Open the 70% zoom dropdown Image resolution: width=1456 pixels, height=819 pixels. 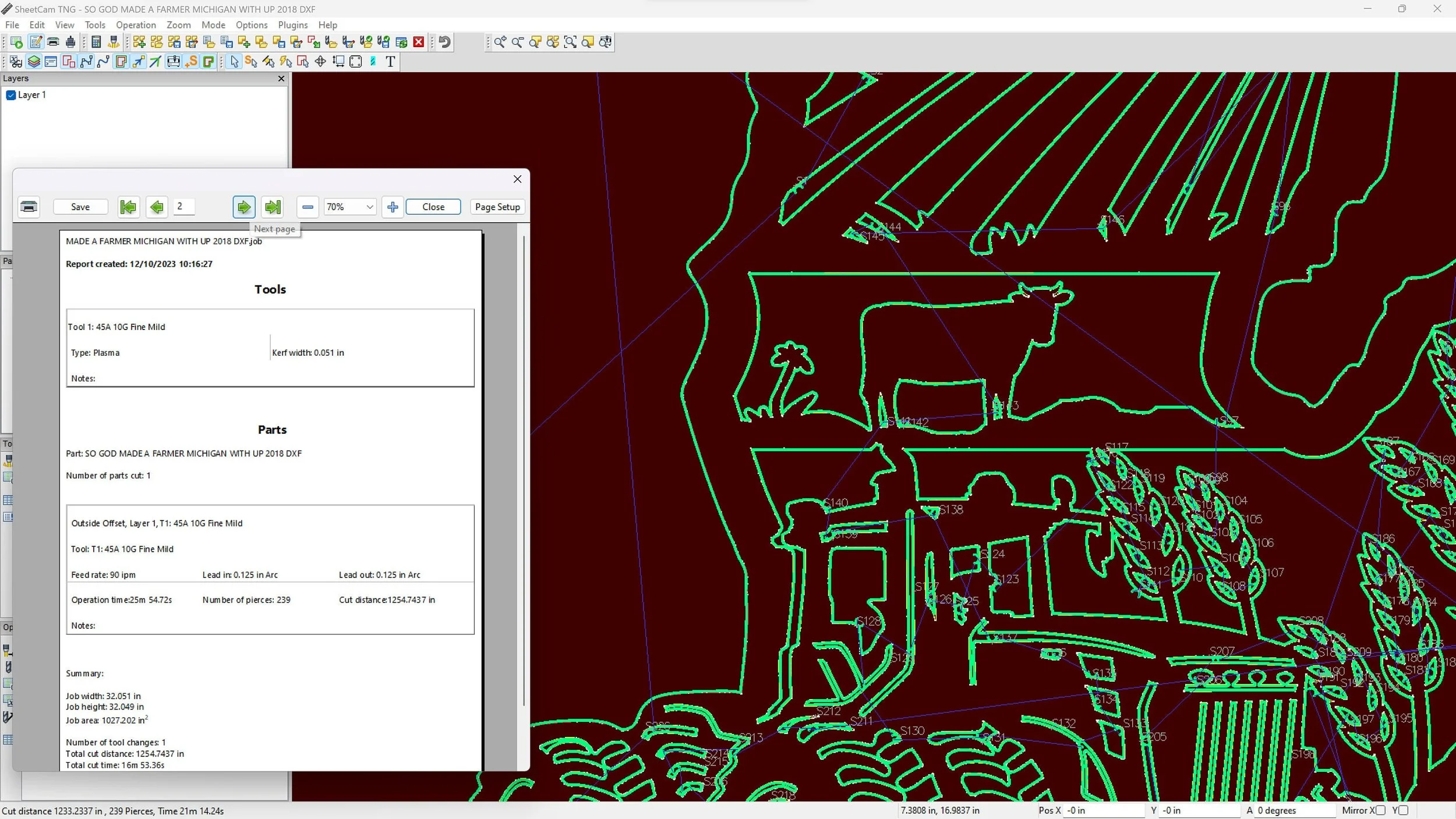[369, 207]
